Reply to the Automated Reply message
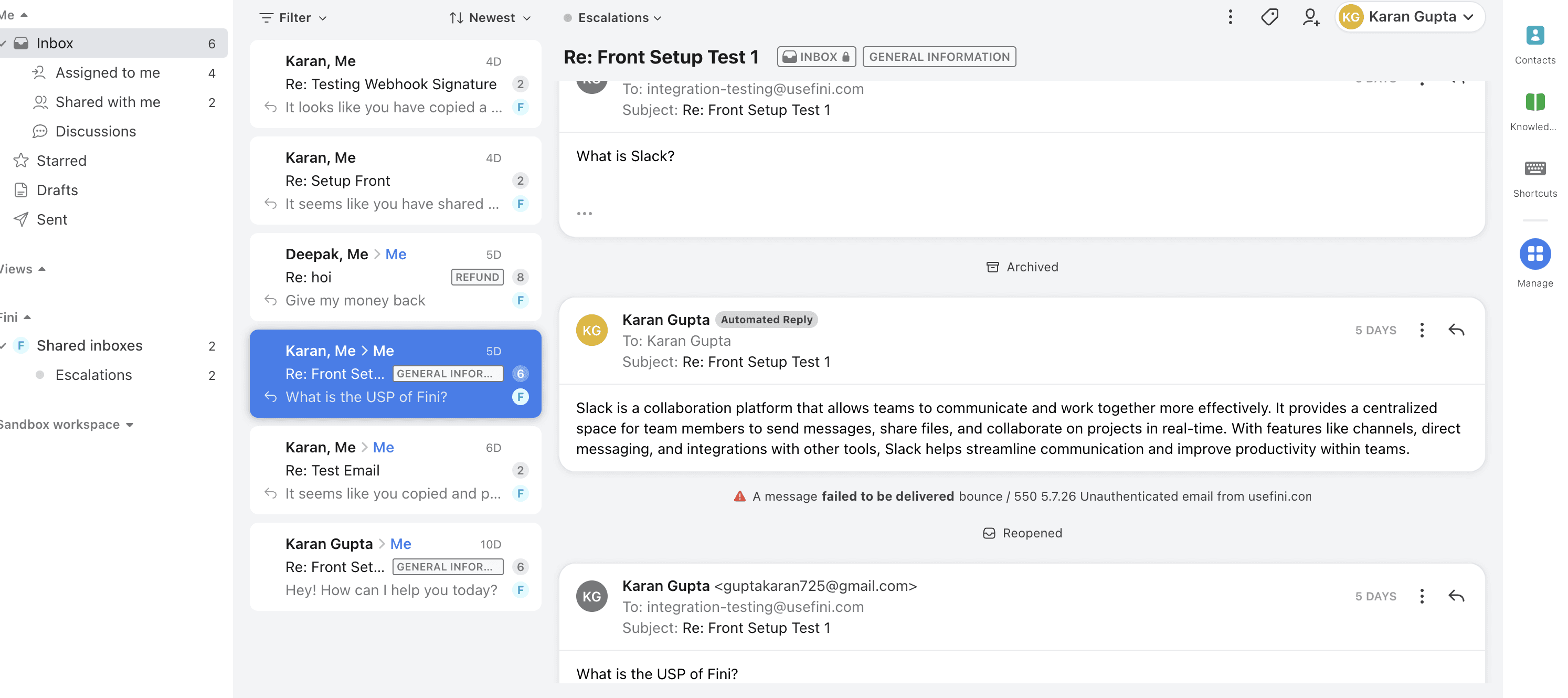 pyautogui.click(x=1456, y=330)
